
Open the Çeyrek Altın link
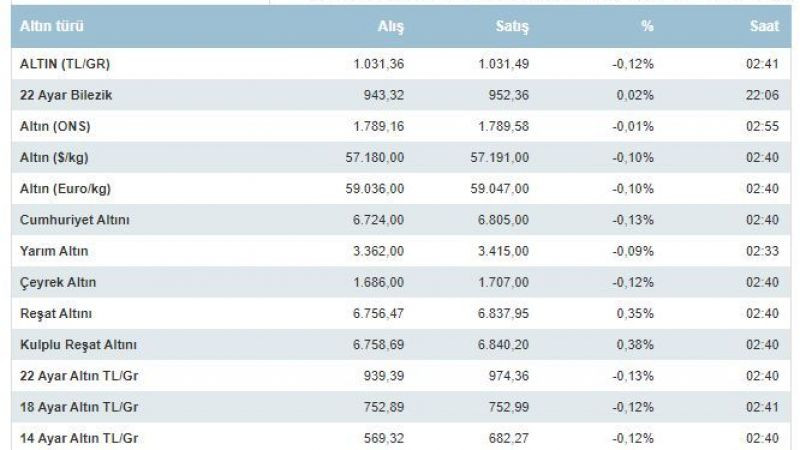[58, 282]
